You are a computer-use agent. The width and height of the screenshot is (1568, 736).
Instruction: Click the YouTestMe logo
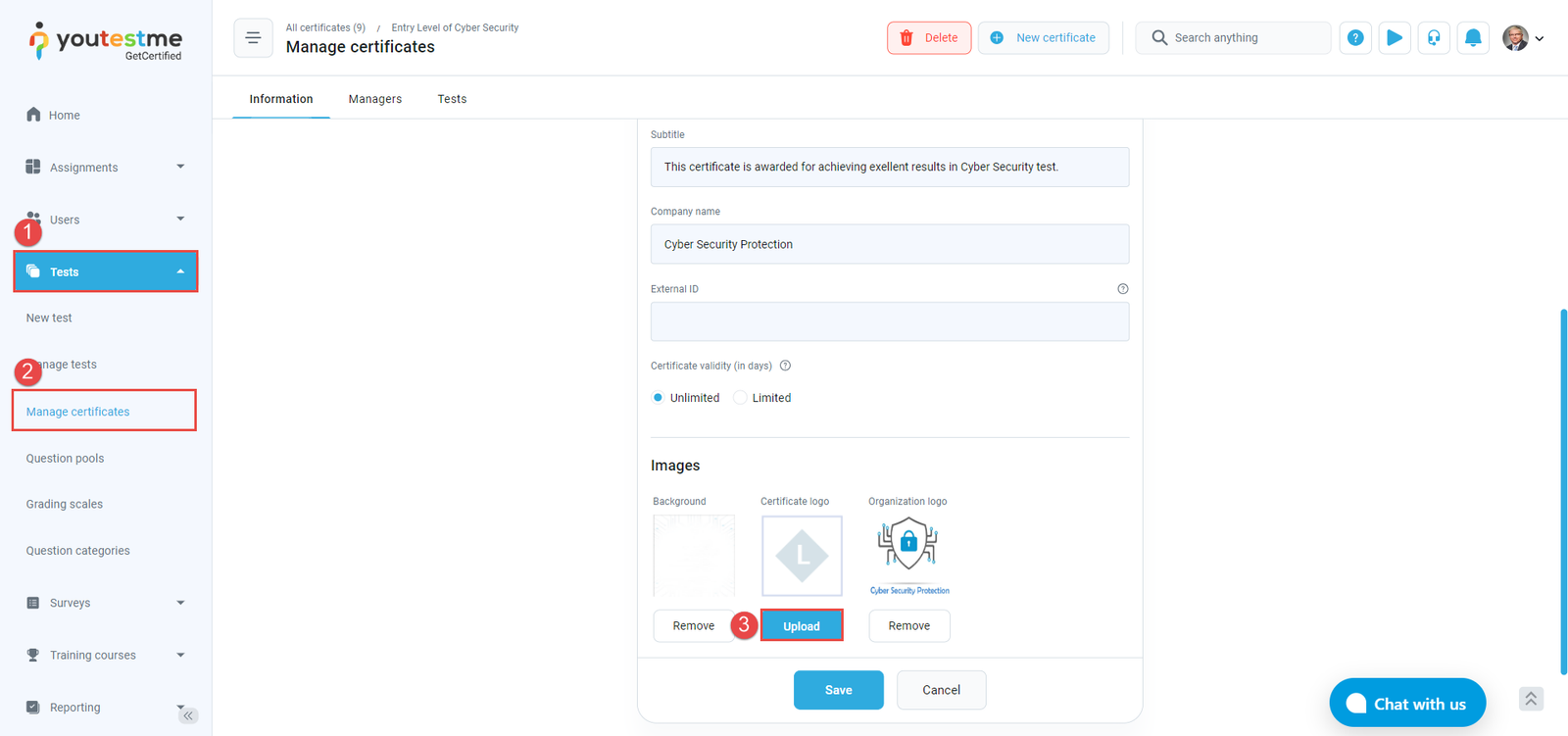click(x=106, y=41)
